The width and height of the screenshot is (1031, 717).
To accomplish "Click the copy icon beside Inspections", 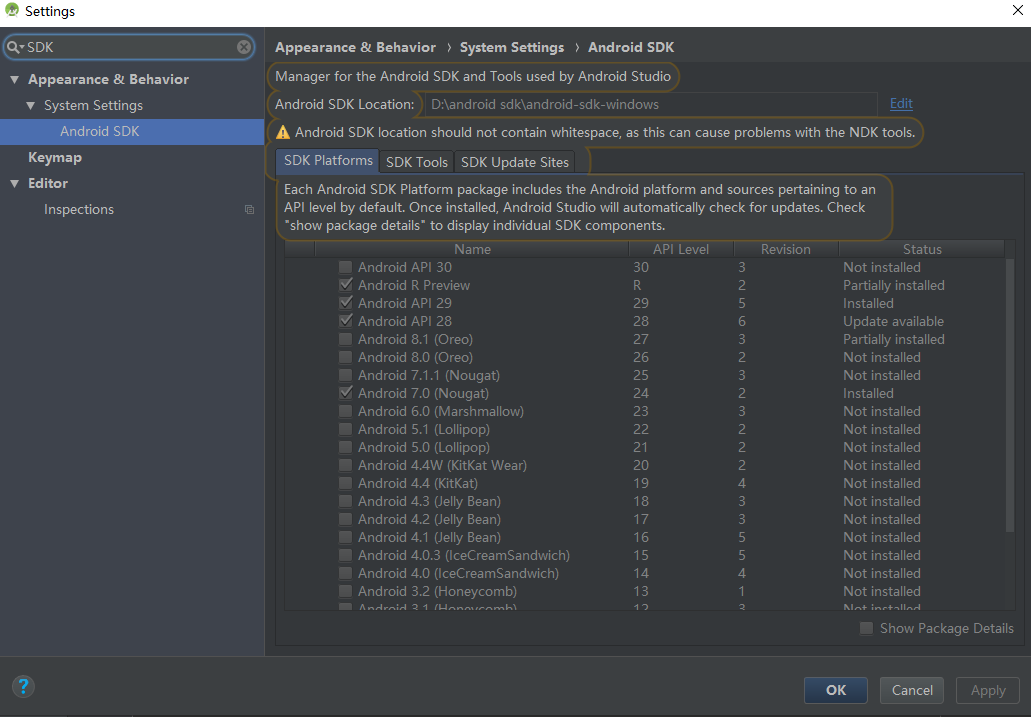I will 249,210.
